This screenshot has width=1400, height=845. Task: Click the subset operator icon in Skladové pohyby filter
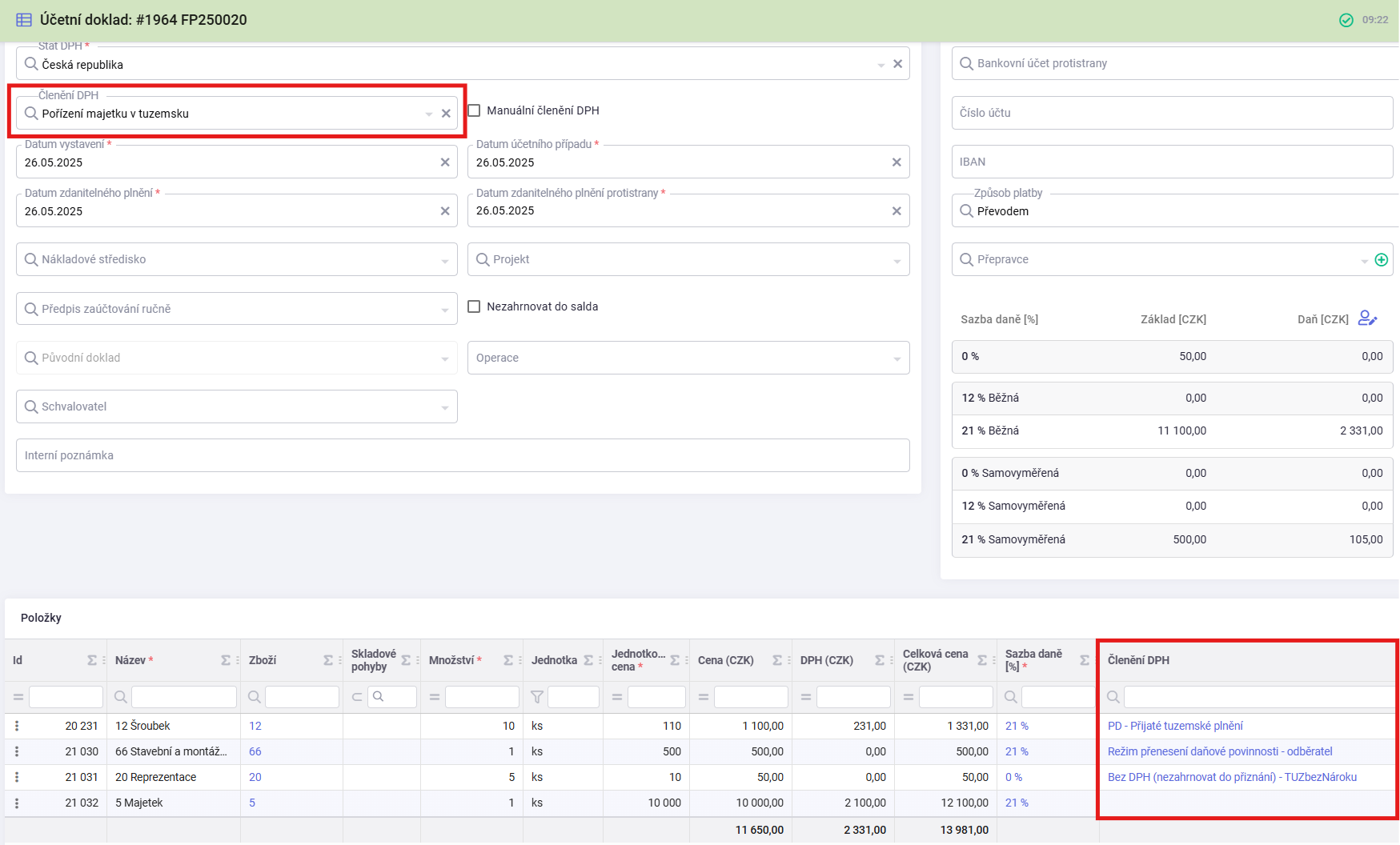357,697
